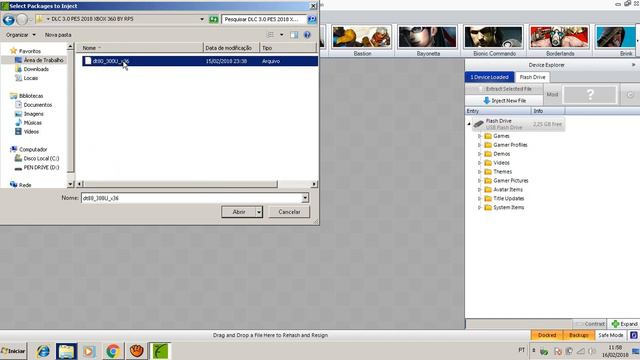Click Extract Selected File button

[504, 89]
